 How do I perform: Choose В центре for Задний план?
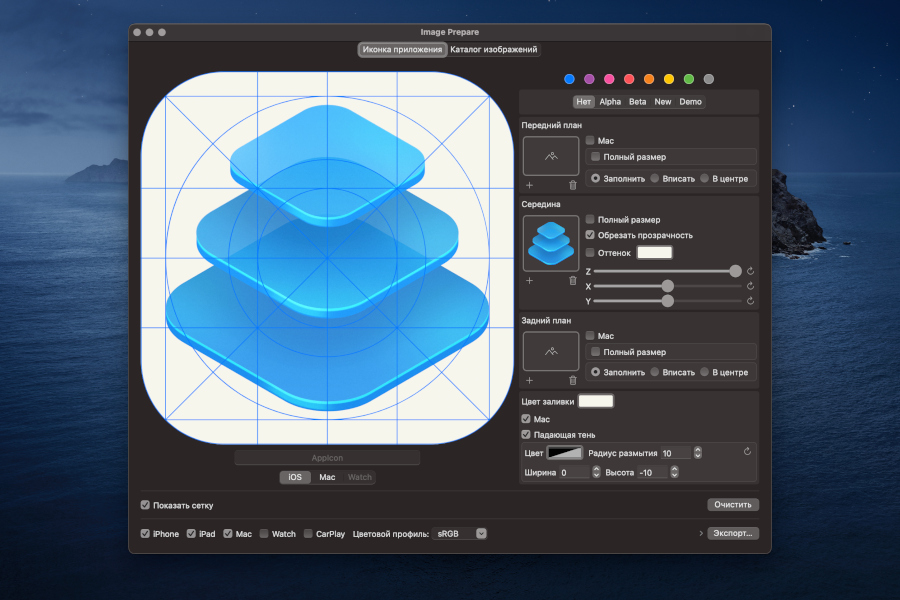click(705, 372)
